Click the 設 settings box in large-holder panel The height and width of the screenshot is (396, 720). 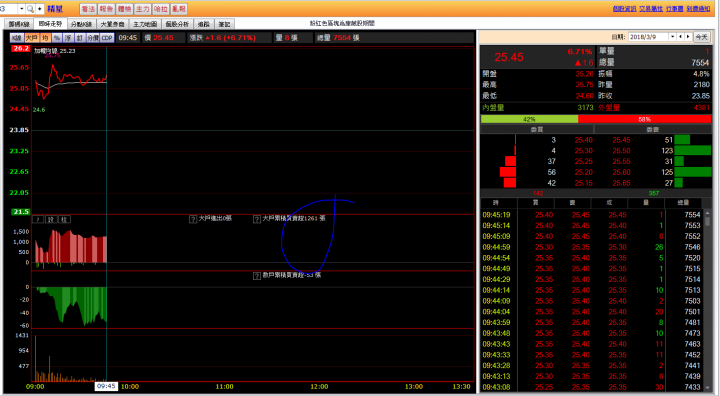[x=51, y=220]
